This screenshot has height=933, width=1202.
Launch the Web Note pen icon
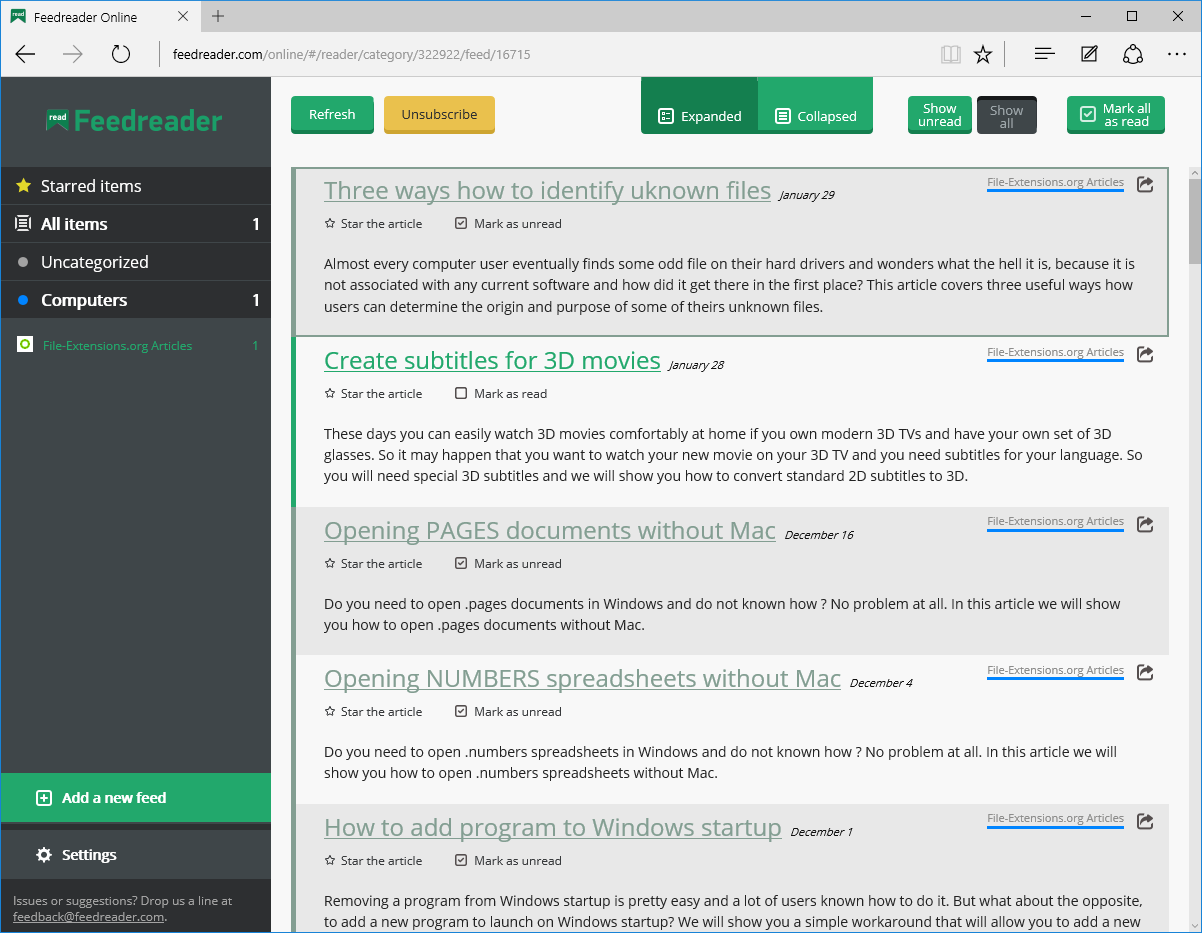1088,54
